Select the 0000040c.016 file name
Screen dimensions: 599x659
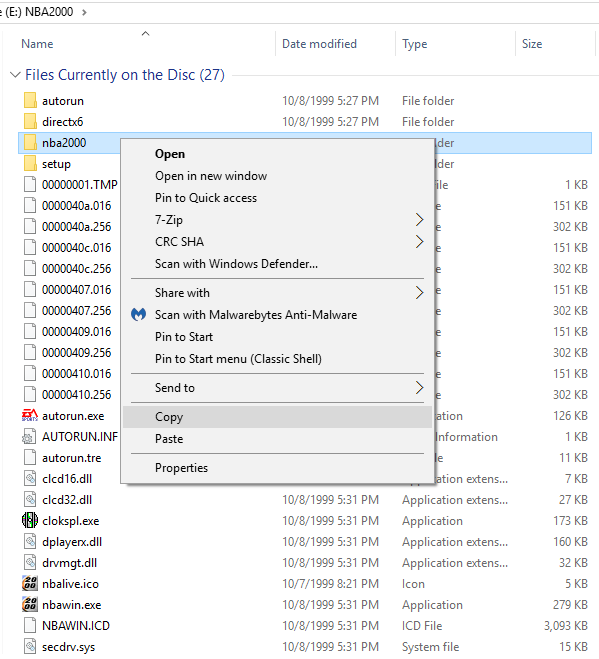[x=77, y=248]
